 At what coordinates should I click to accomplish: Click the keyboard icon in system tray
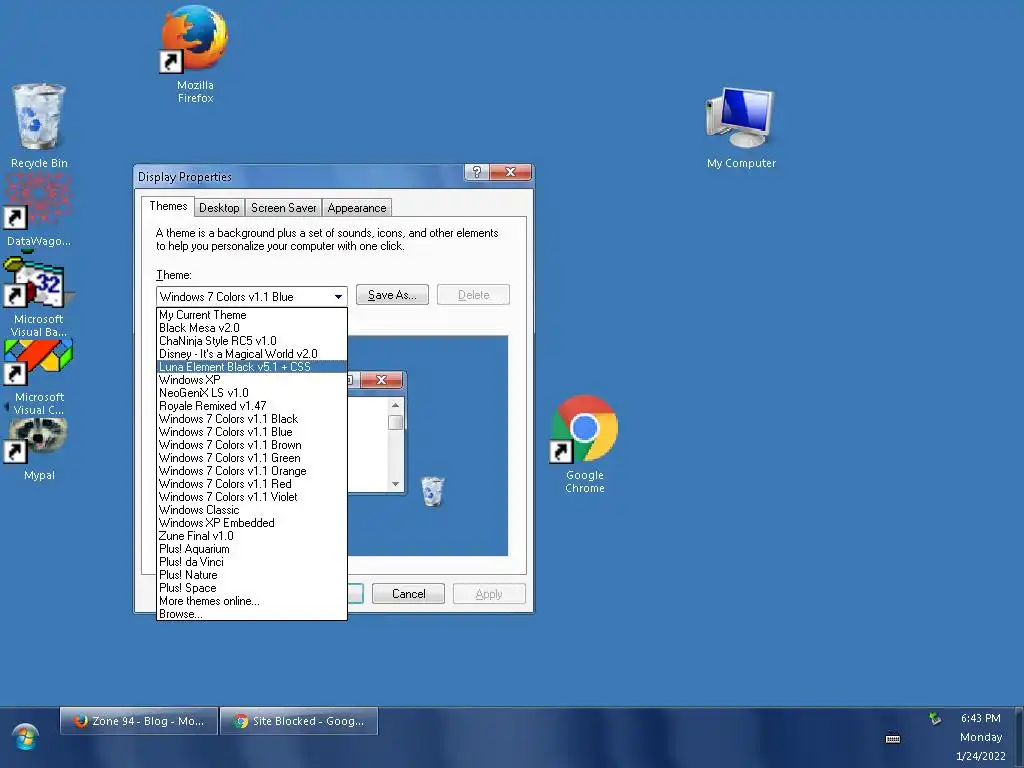click(x=893, y=739)
